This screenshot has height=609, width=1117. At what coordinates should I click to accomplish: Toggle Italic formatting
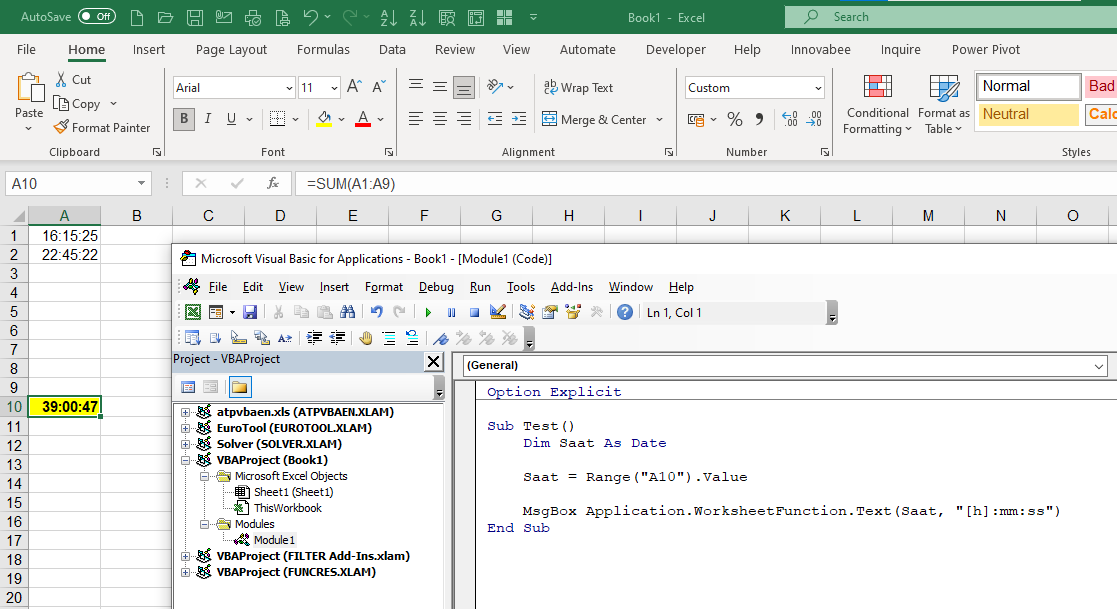tap(208, 119)
